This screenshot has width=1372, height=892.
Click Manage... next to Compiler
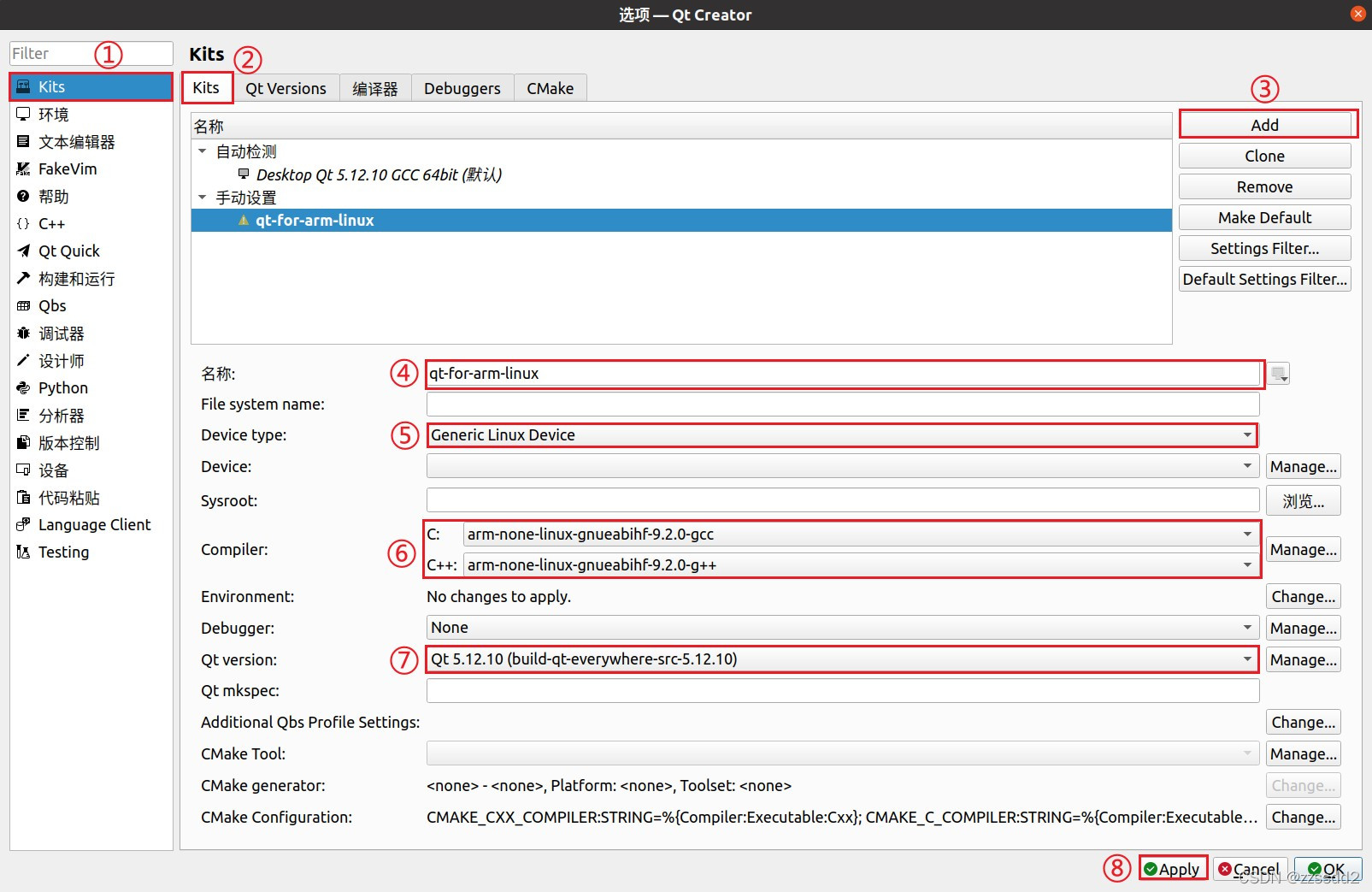1304,549
